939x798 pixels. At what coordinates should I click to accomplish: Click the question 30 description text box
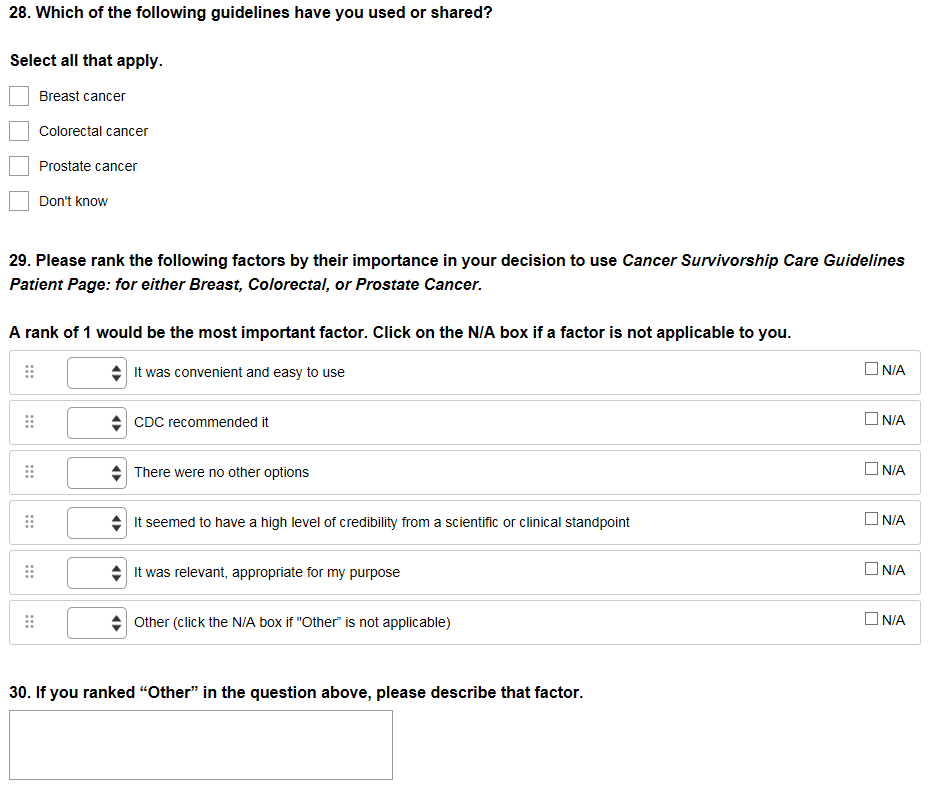(x=201, y=745)
